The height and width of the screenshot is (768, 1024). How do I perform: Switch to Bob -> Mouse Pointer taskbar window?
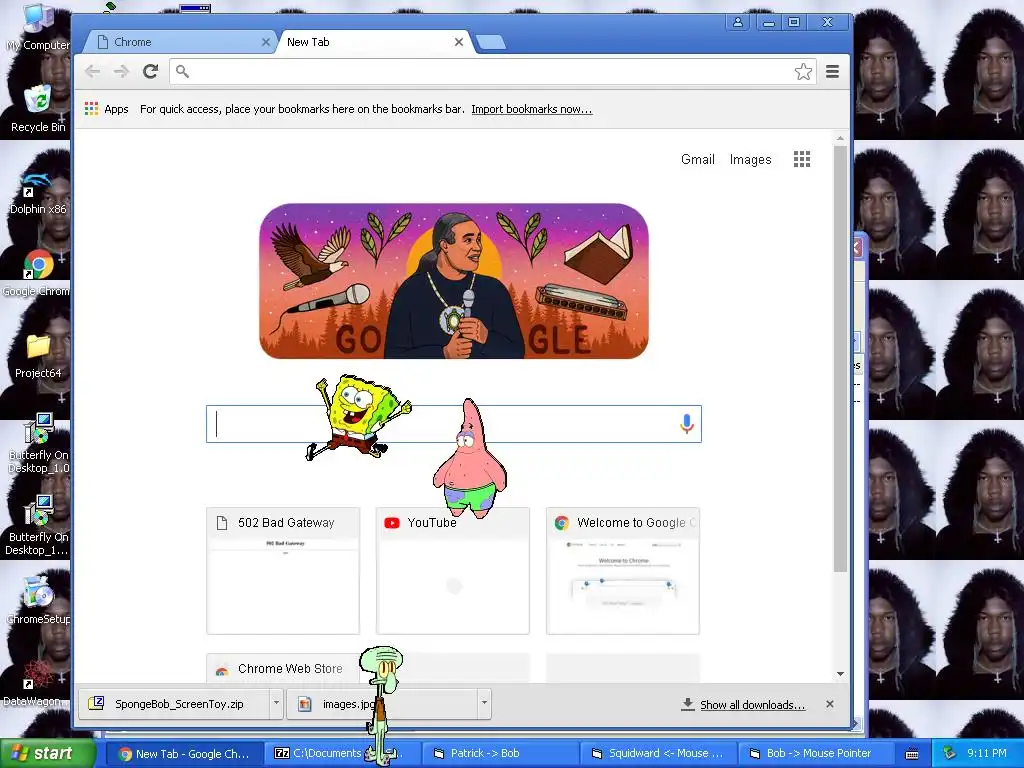pos(816,754)
